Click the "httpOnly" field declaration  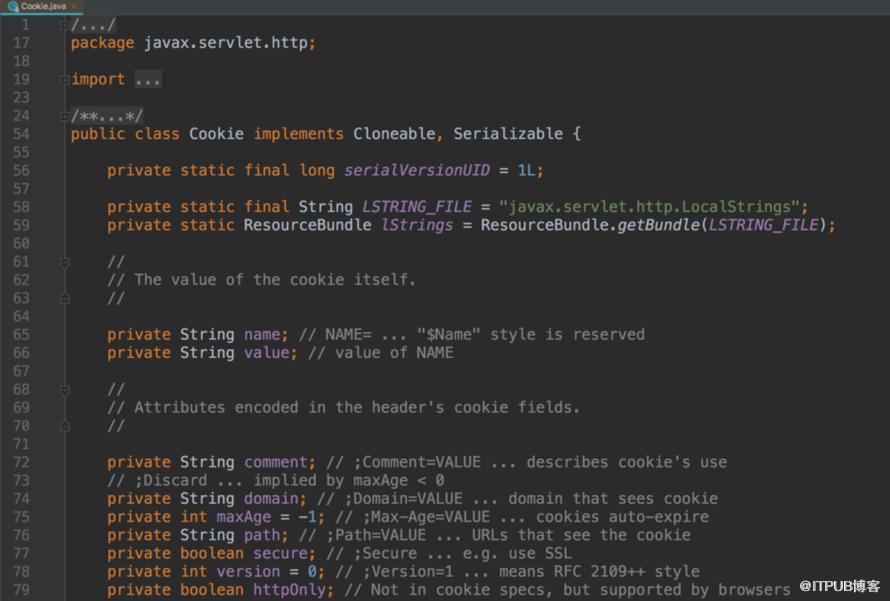pyautogui.click(x=289, y=590)
